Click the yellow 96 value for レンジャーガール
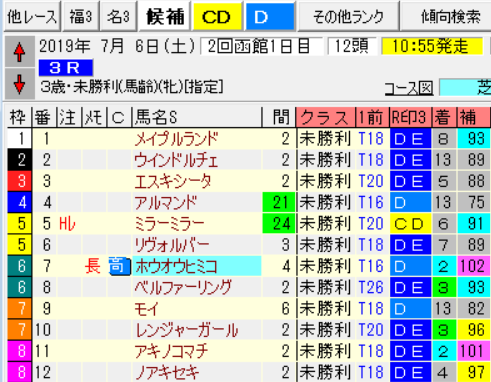This screenshot has width=491, height=382. tap(474, 330)
